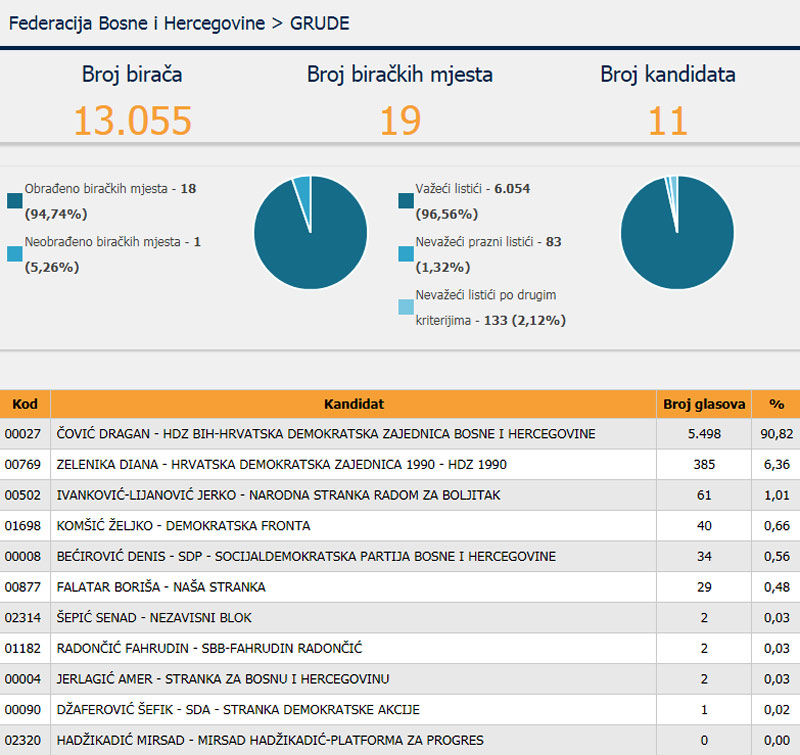Click the 133 (2,12%) invalid ballots value
The height and width of the screenshot is (755, 800).
click(525, 320)
